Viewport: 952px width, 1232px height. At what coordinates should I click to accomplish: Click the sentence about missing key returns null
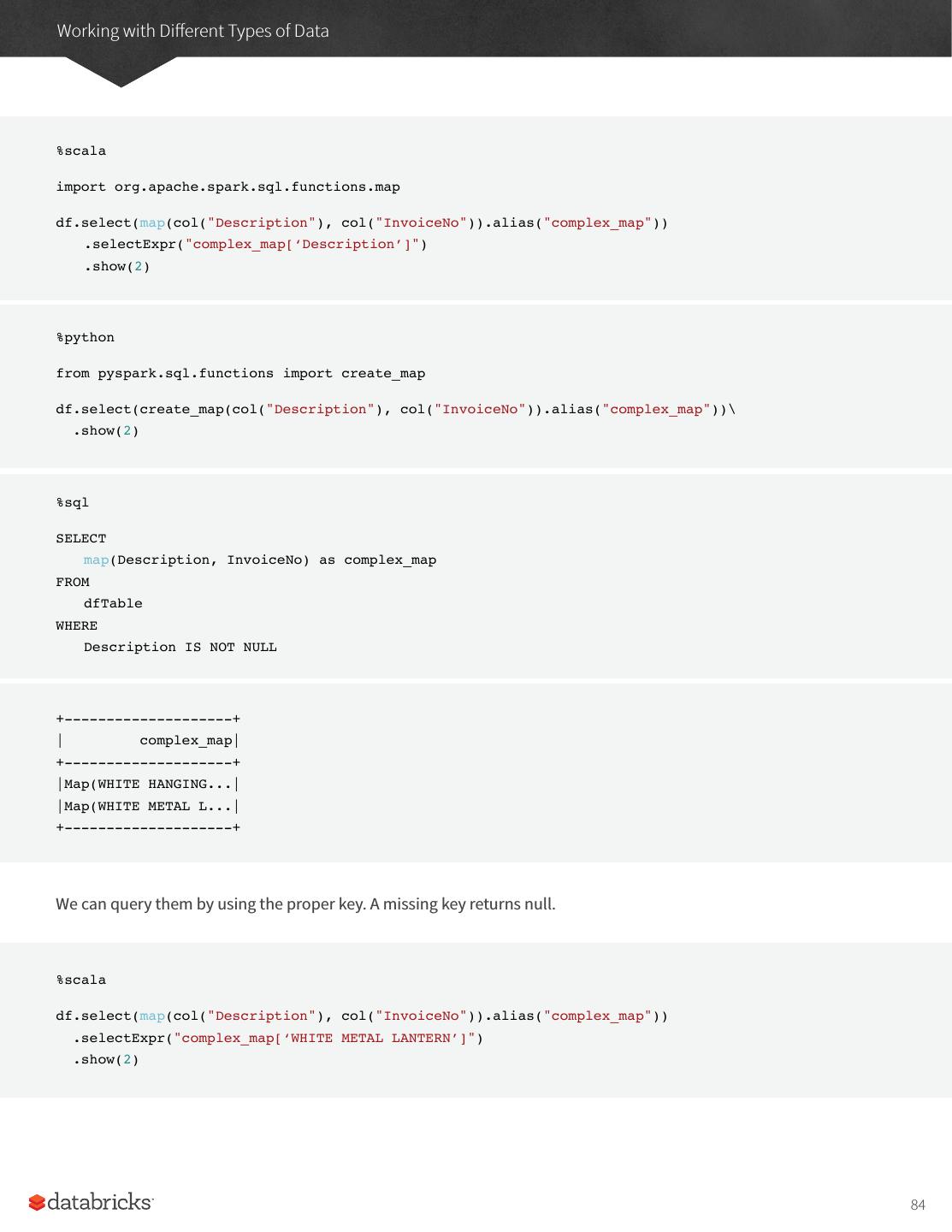point(305,904)
